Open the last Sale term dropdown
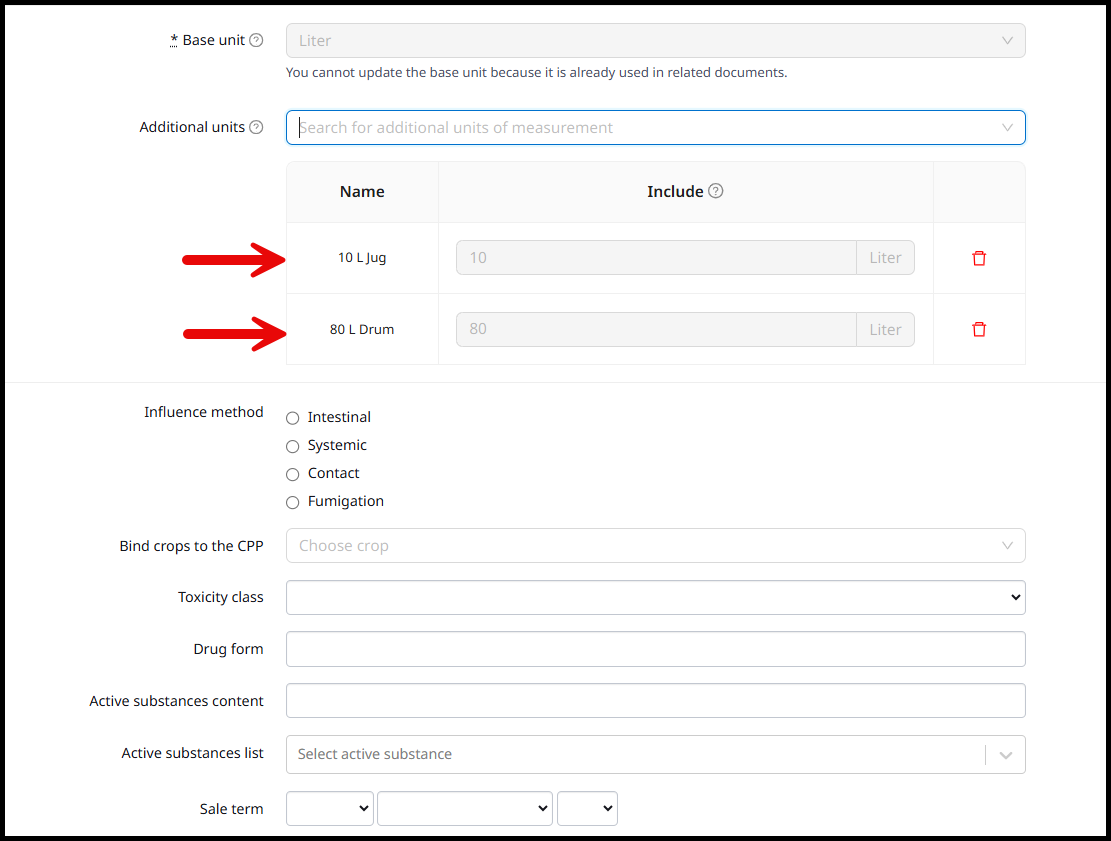The width and height of the screenshot is (1111, 841). (587, 809)
